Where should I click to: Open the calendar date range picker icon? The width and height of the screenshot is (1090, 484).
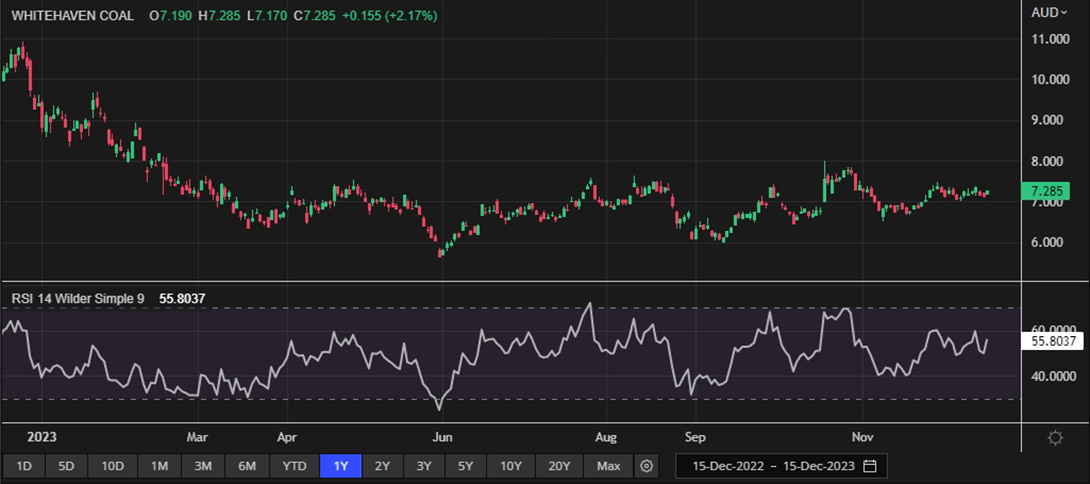(x=869, y=466)
